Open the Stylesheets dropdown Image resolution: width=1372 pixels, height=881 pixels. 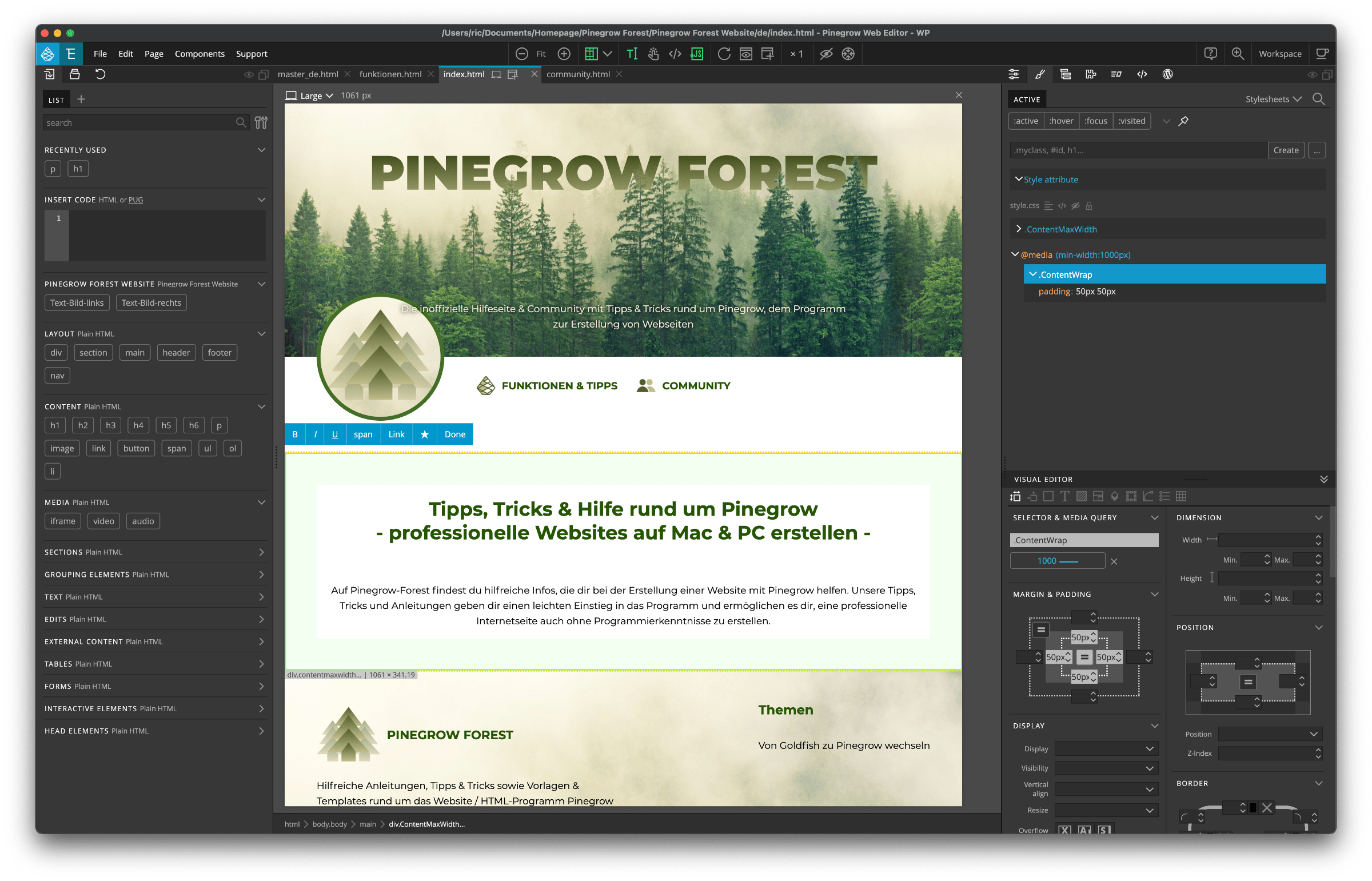click(x=1273, y=99)
